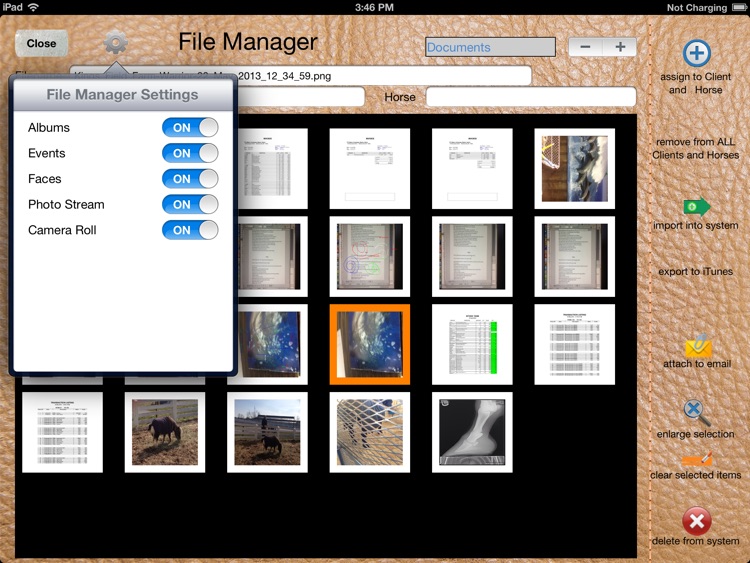Click import into system label
Screen dimensions: 750x563
click(695, 225)
